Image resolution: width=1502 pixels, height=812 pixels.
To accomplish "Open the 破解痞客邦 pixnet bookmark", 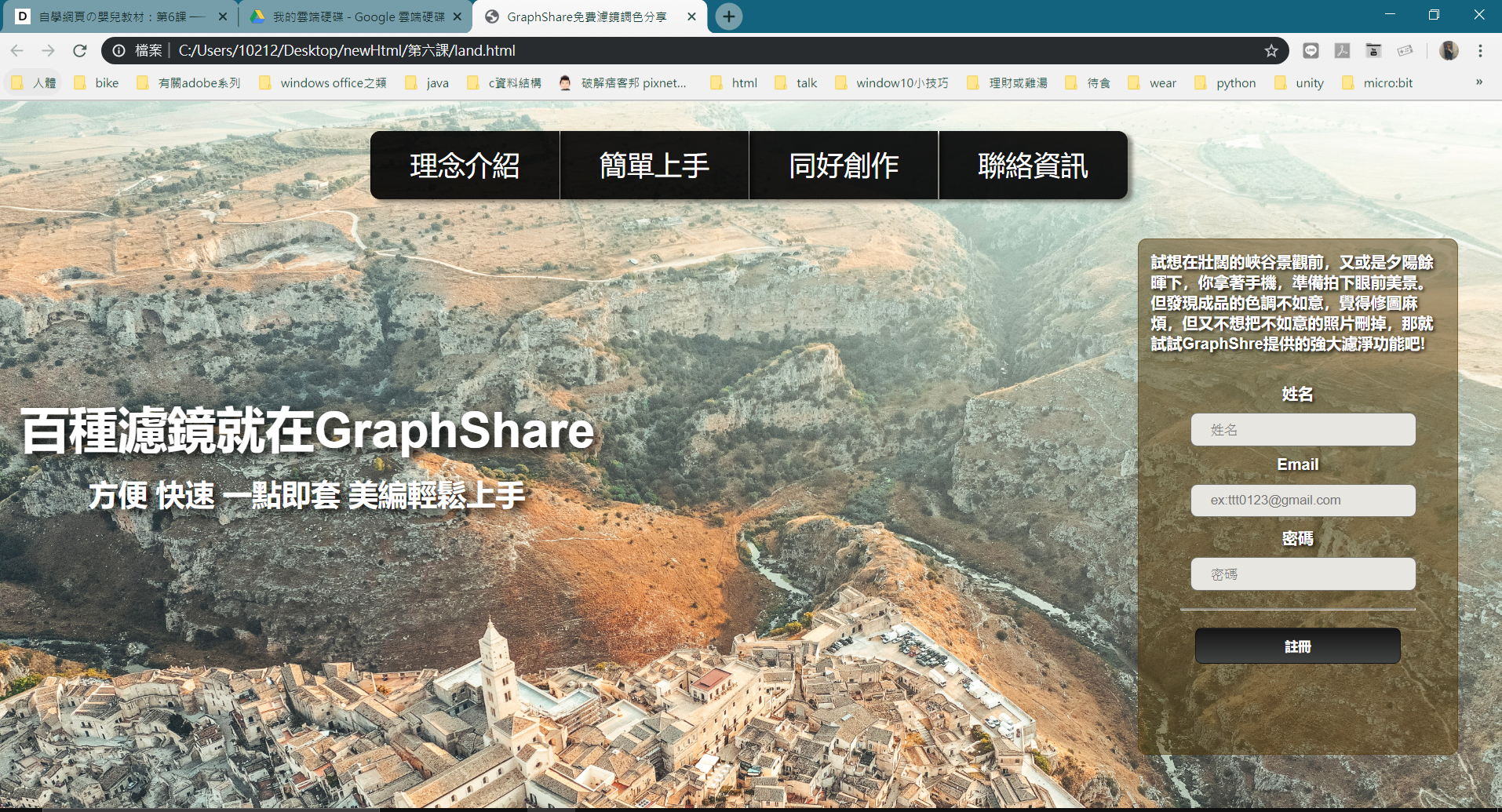I will 624,83.
